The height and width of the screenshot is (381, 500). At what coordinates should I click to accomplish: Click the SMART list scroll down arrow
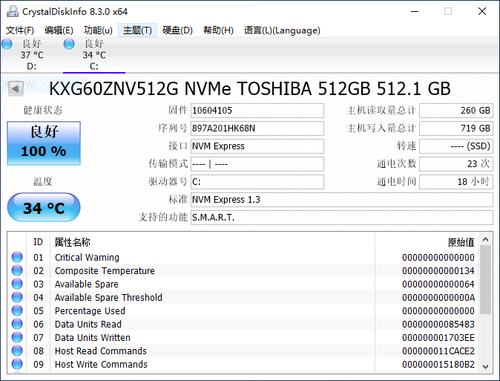click(x=486, y=366)
